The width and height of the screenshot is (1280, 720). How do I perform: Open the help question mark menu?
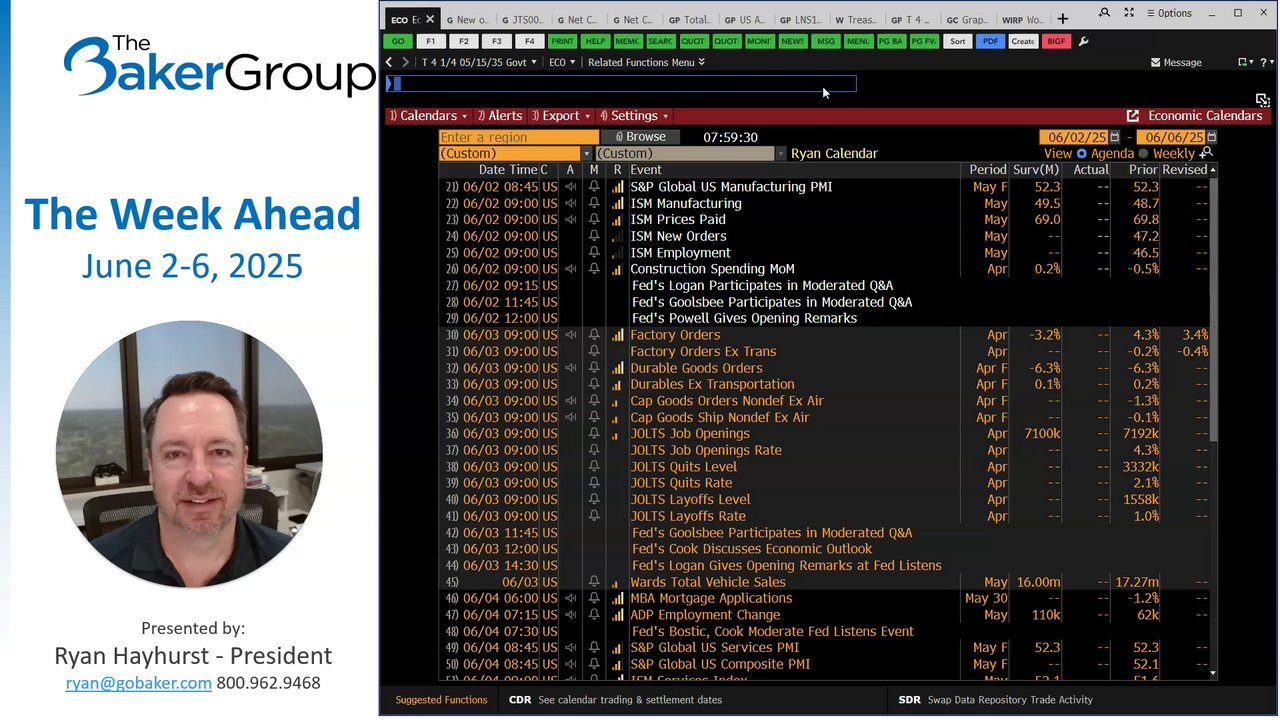(1268, 62)
